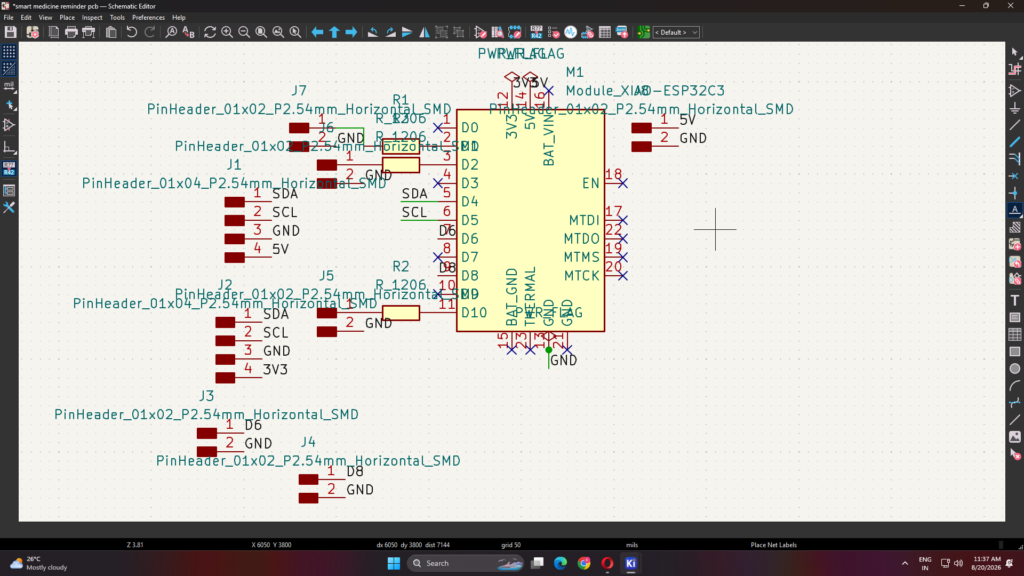Open the Tools menu
Screen dimensions: 1024x576
tap(117, 18)
